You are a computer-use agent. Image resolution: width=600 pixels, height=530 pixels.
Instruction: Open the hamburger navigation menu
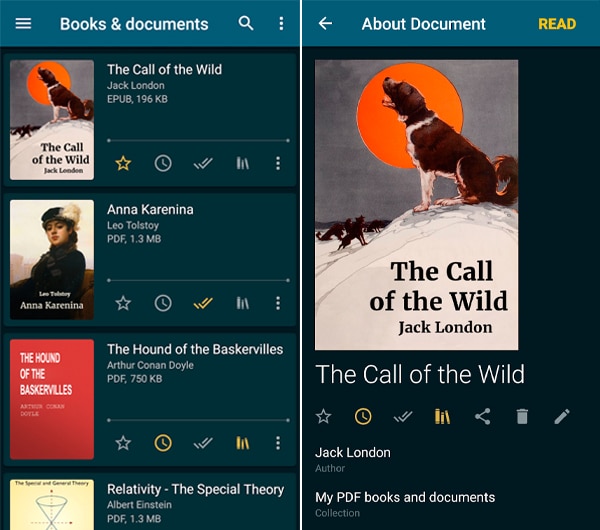23,24
